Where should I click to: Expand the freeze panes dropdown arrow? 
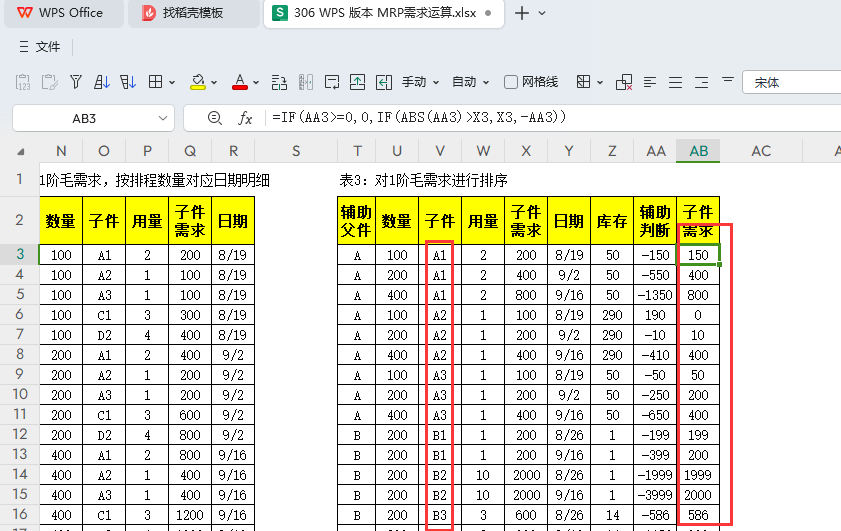tap(600, 83)
